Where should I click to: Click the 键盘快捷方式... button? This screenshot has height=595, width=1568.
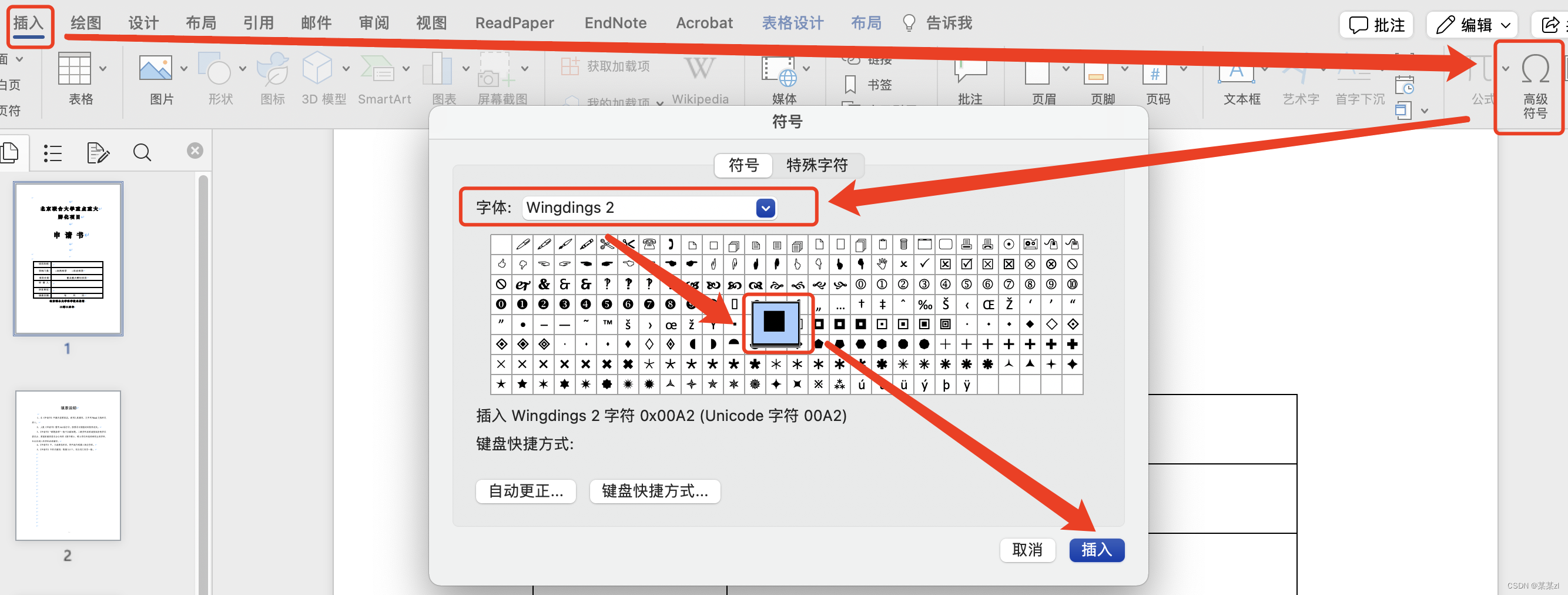tap(655, 492)
